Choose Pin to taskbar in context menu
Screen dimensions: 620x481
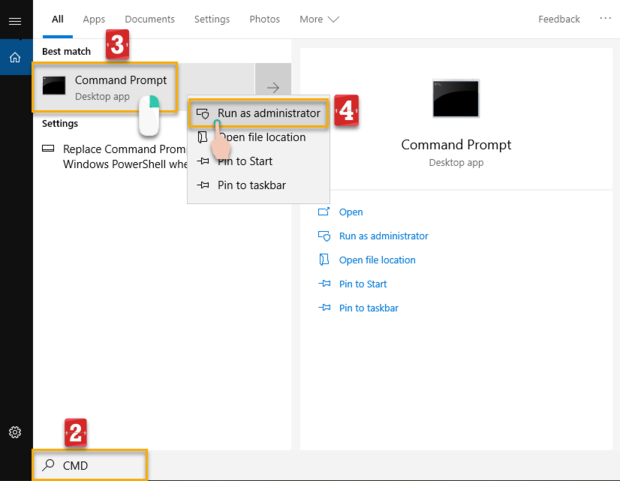pos(258,185)
